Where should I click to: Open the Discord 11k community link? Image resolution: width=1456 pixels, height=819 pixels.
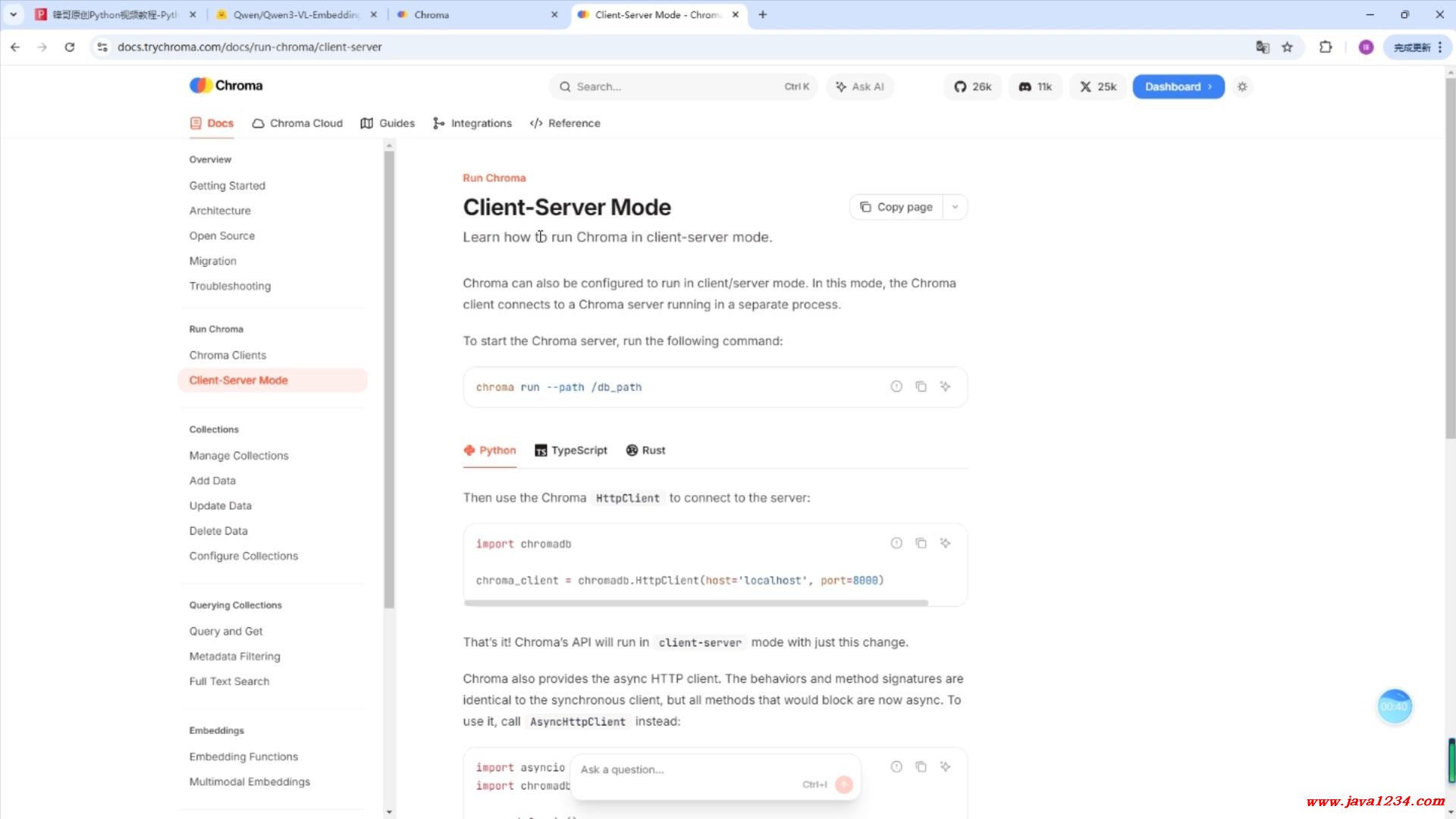(1035, 86)
